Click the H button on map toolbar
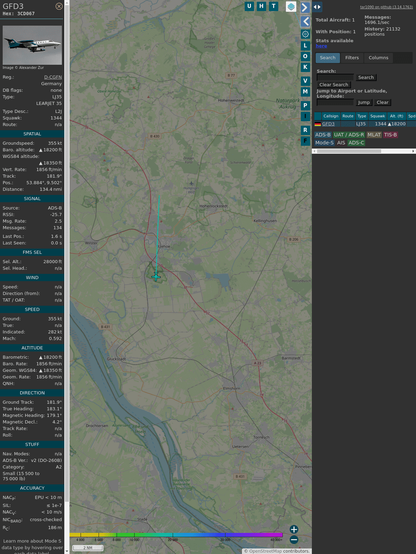 click(x=261, y=6)
